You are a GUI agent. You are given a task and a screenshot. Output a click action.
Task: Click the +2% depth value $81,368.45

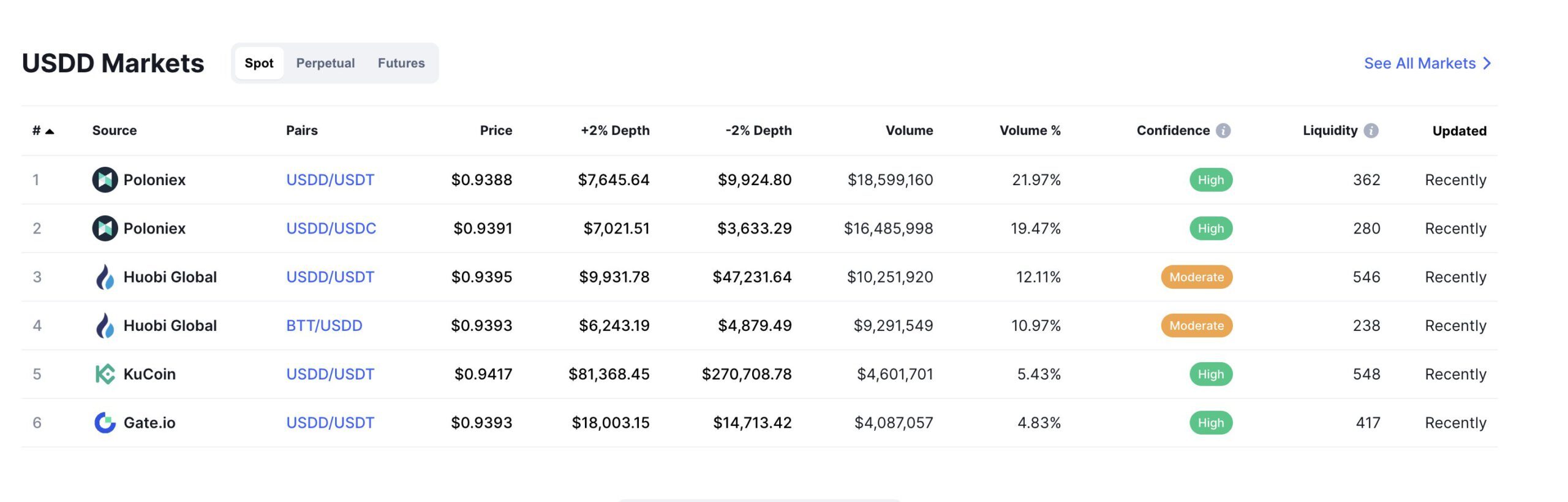pos(609,374)
